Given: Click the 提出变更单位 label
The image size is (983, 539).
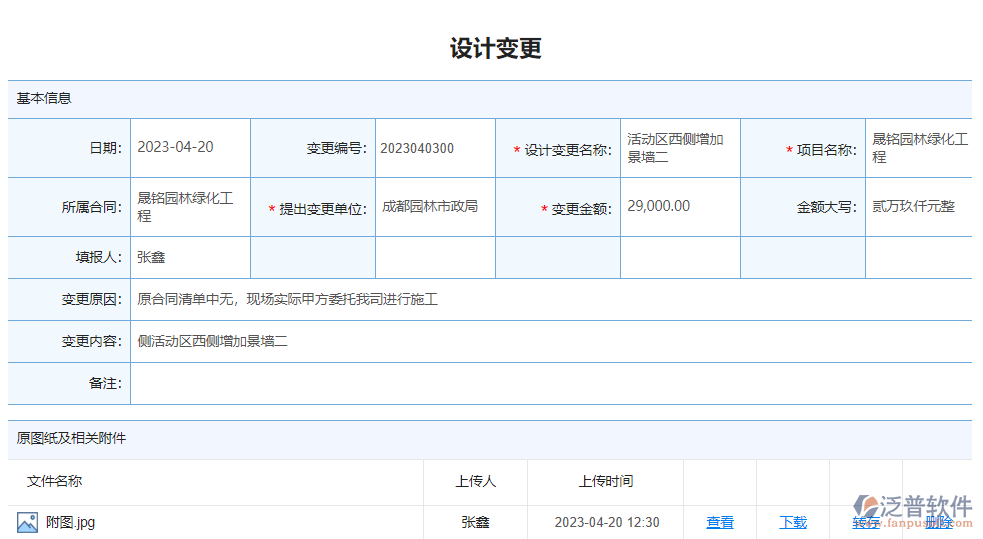Looking at the screenshot, I should pyautogui.click(x=323, y=209).
